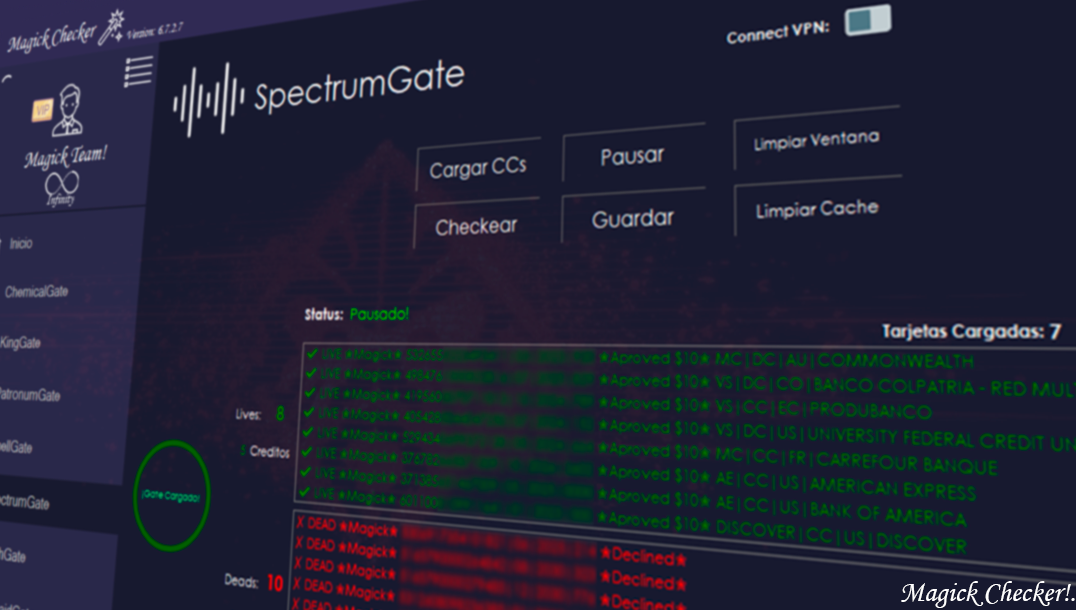
Task: Click the Limpiar Cache button
Action: coord(817,209)
